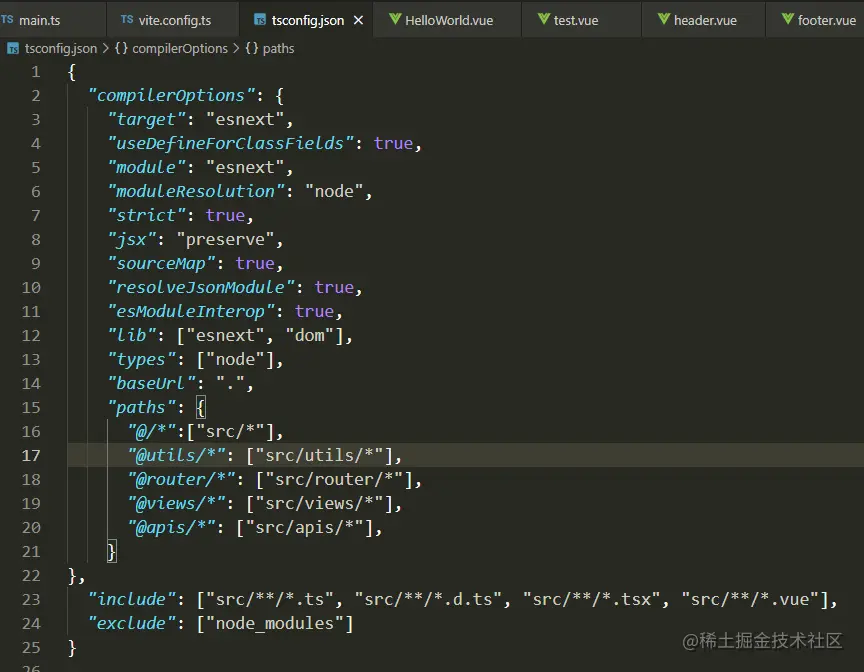Click the file icon beside tsconfig.json breadcrumb
The height and width of the screenshot is (672, 864).
[x=13, y=48]
